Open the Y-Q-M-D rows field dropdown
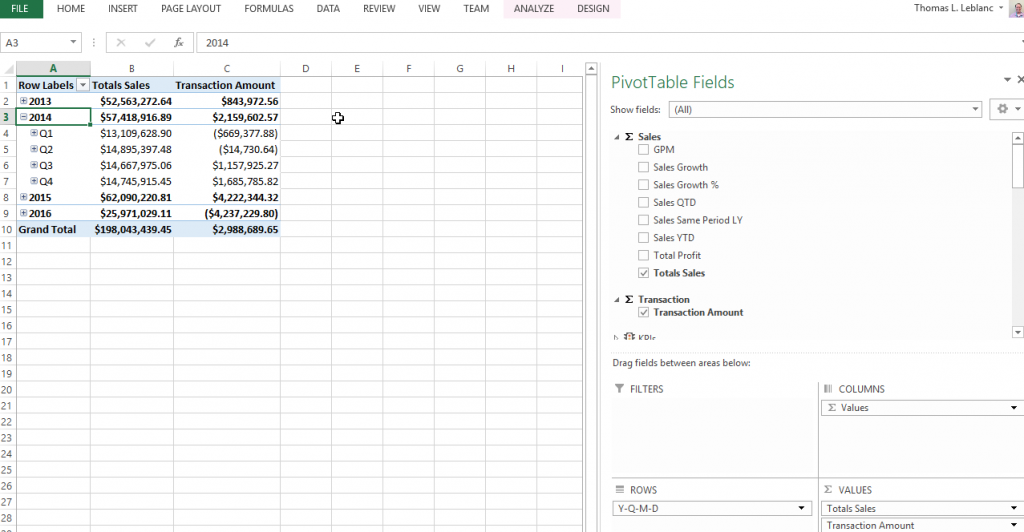This screenshot has height=532, width=1024. 801,508
